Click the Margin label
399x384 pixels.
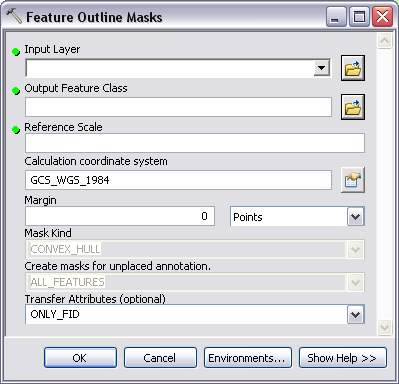pos(40,200)
